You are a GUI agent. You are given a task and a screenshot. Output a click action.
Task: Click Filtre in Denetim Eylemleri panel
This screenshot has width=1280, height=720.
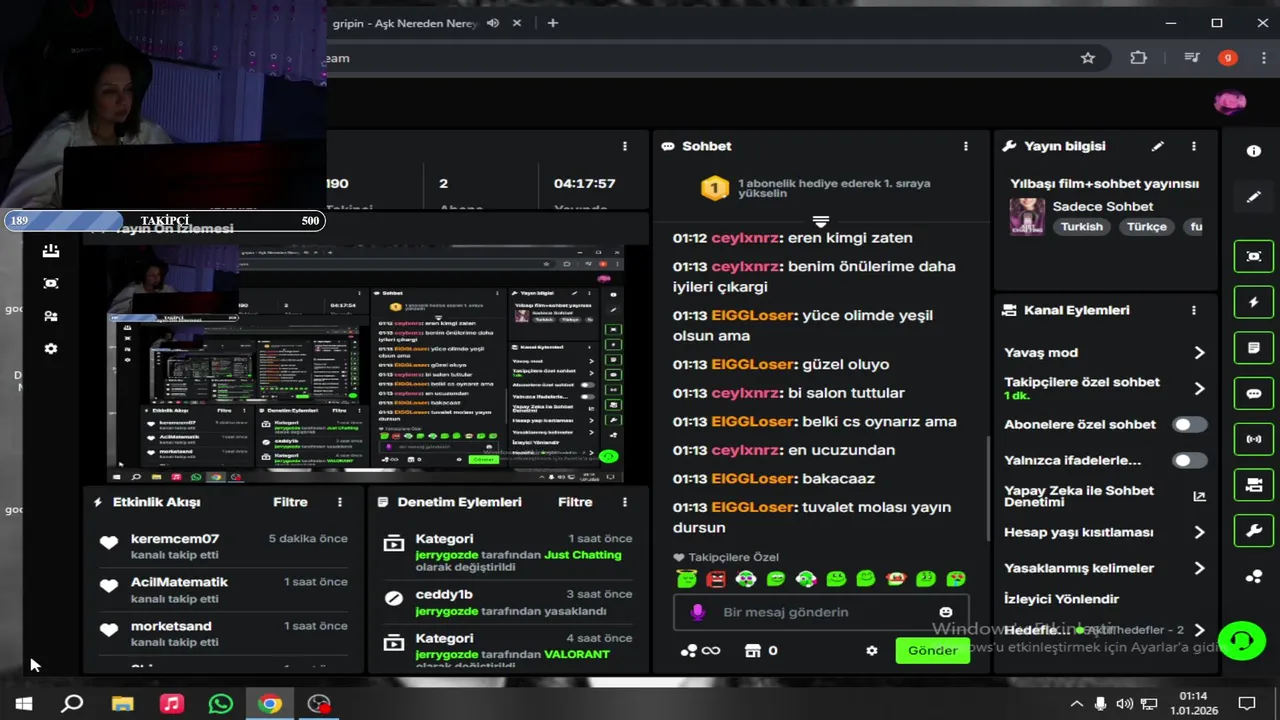575,502
